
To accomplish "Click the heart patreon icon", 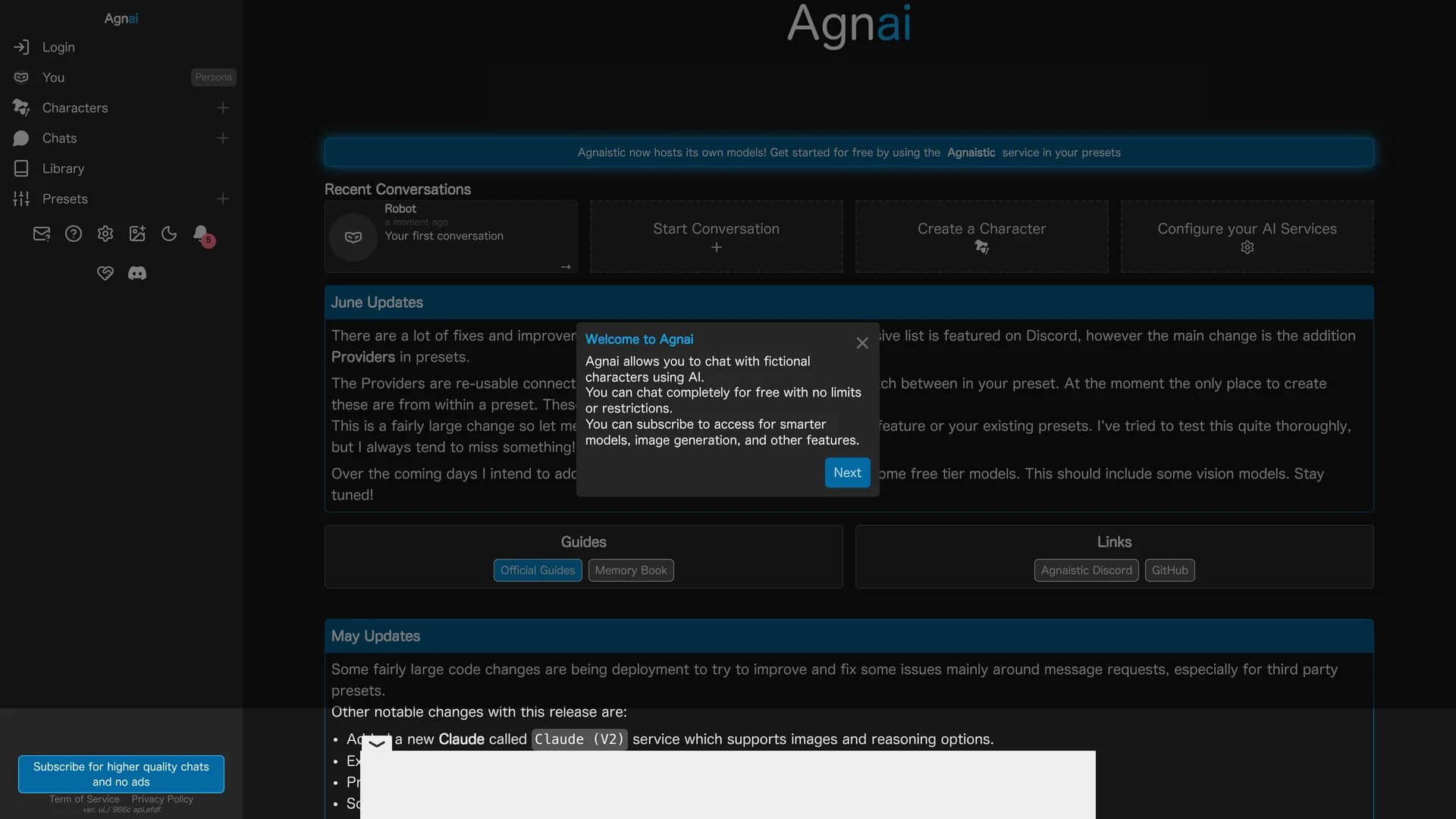I will coord(105,273).
